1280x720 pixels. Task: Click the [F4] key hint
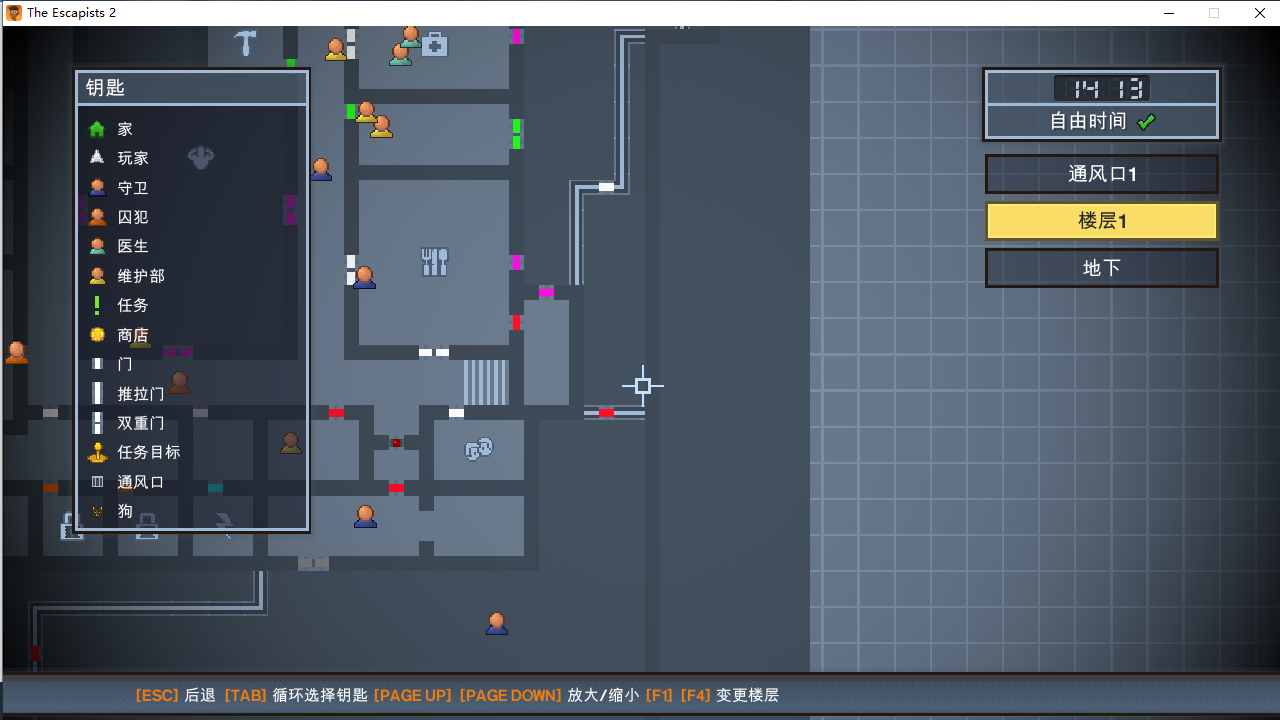coord(696,695)
